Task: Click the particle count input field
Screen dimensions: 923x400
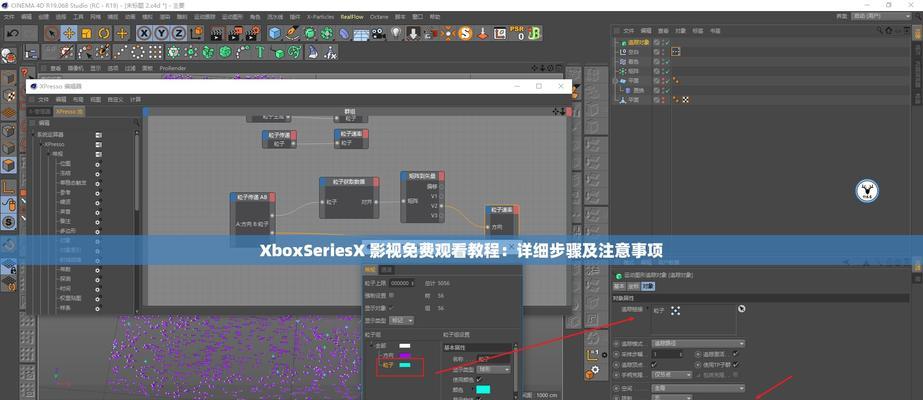Action: 401,284
